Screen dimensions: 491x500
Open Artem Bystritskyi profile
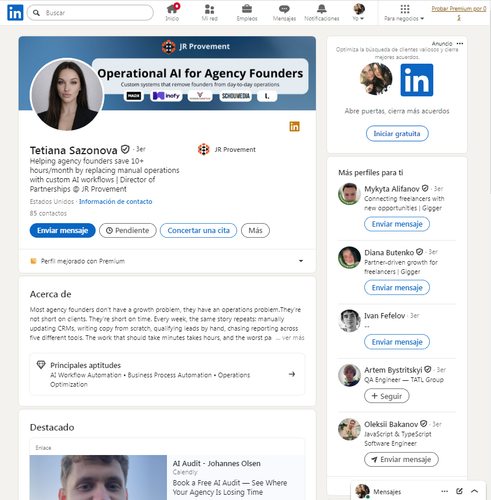pos(393,370)
